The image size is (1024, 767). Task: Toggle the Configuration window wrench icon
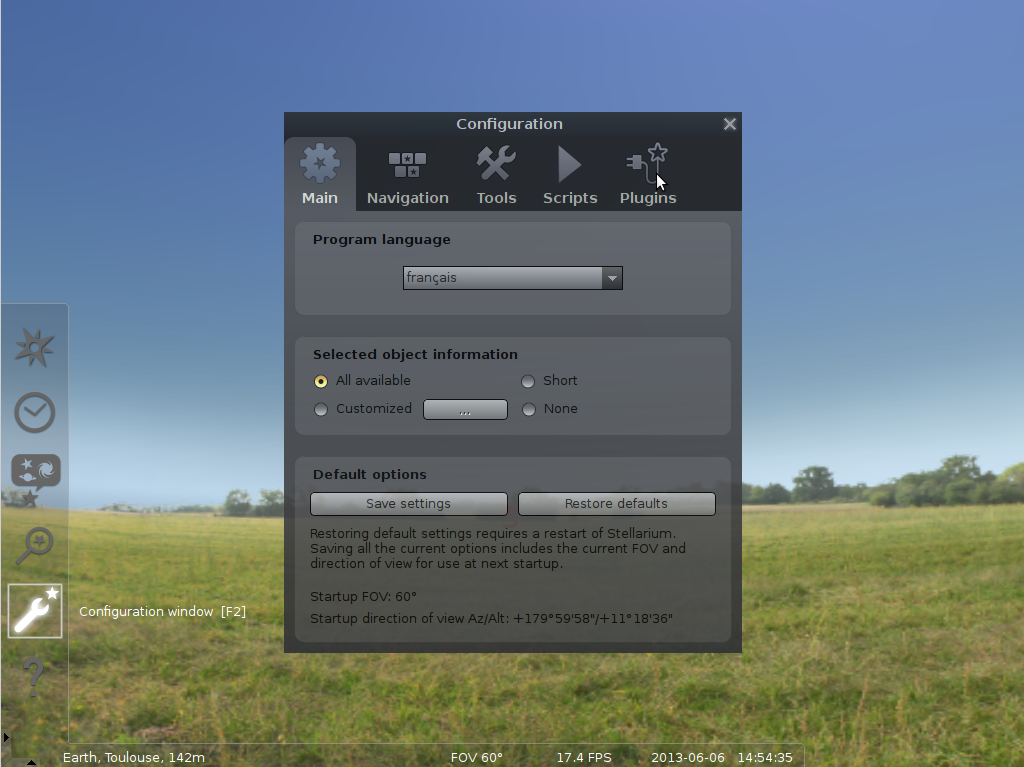pyautogui.click(x=35, y=611)
